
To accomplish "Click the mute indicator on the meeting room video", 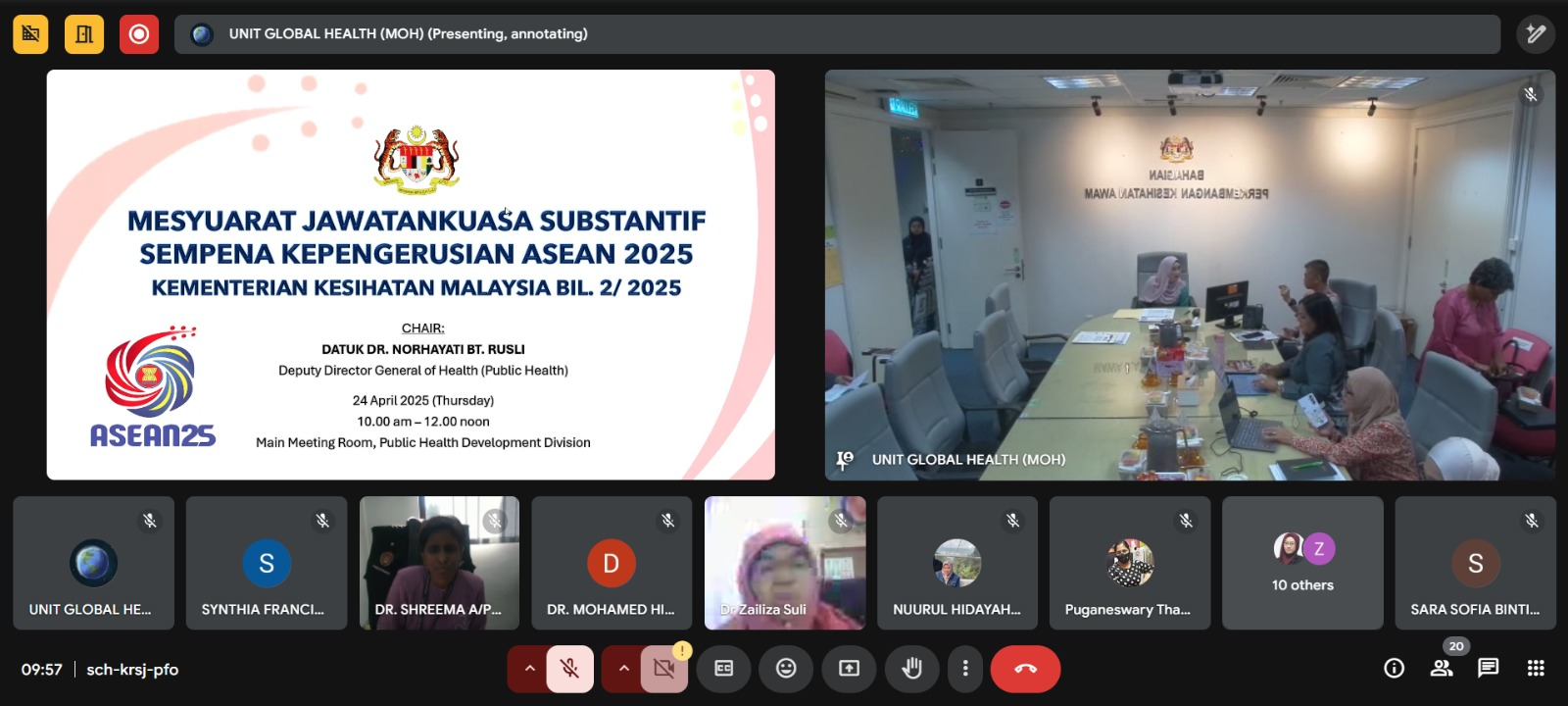I will (1531, 95).
